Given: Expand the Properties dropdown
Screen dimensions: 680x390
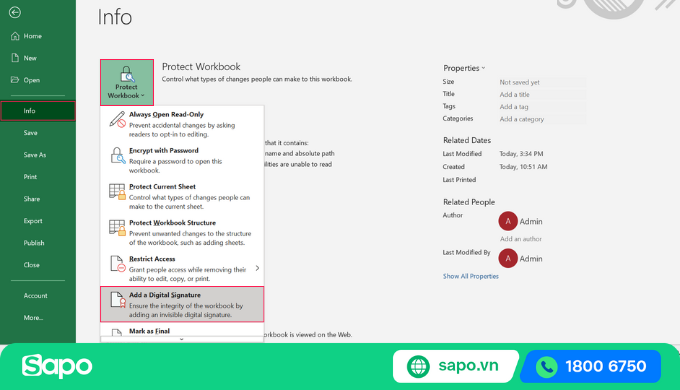Looking at the screenshot, I should 464,68.
